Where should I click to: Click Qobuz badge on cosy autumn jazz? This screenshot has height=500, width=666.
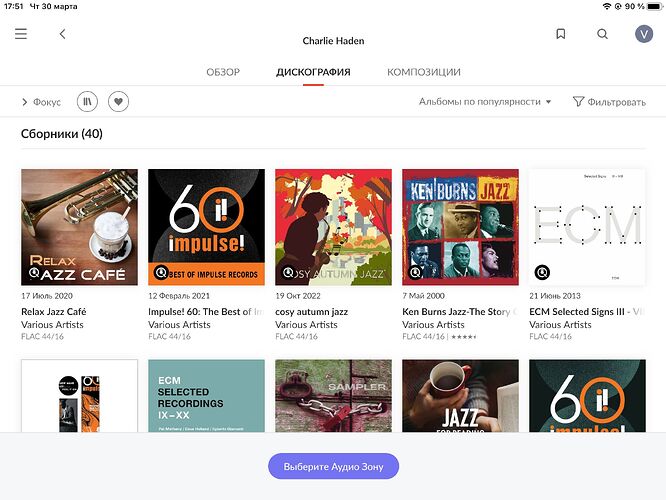(288, 272)
